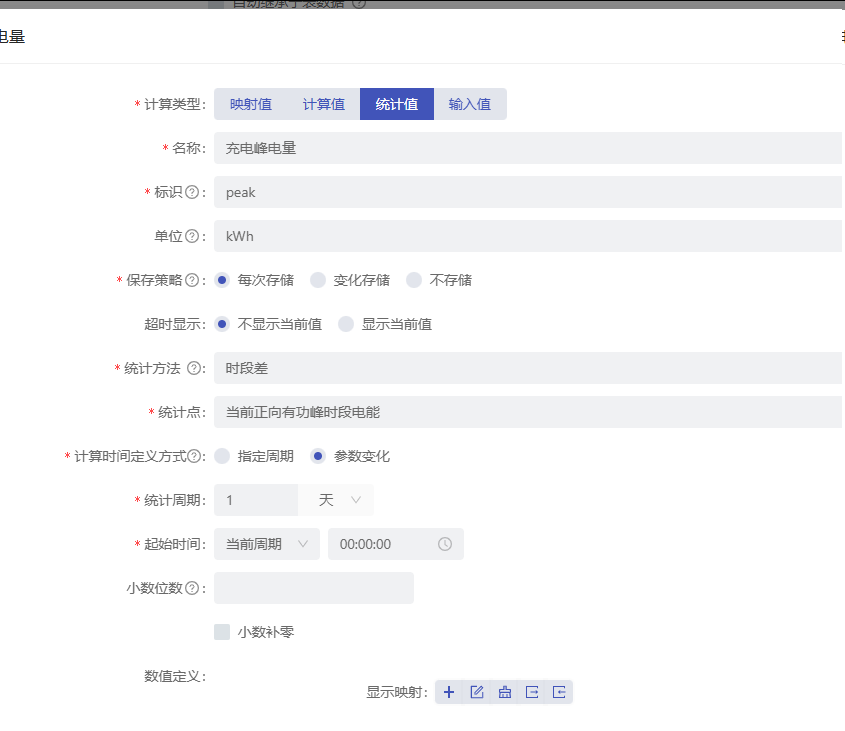Image resolution: width=845 pixels, height=731 pixels.
Task: Switch calculation type to 计算值
Action: [x=323, y=103]
